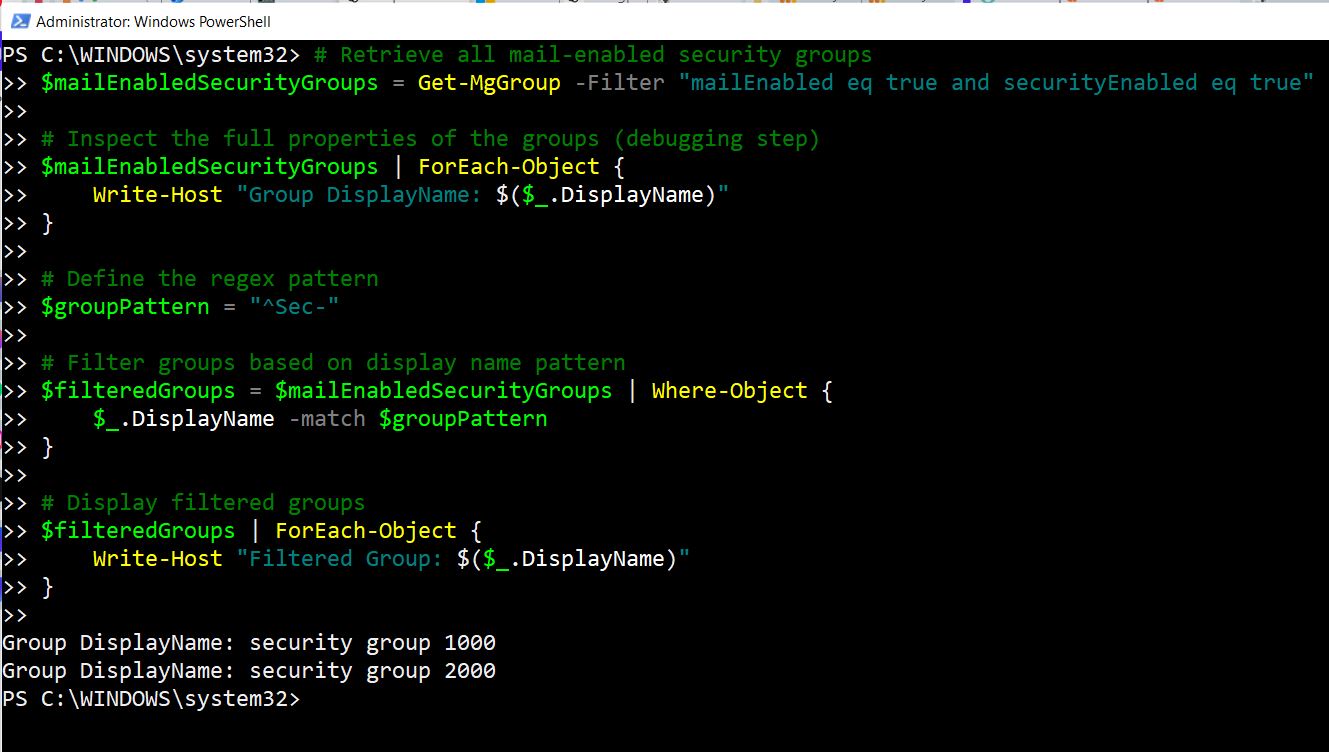Click the "^Sec-" regex pattern string
The width and height of the screenshot is (1329, 752).
[x=294, y=307]
